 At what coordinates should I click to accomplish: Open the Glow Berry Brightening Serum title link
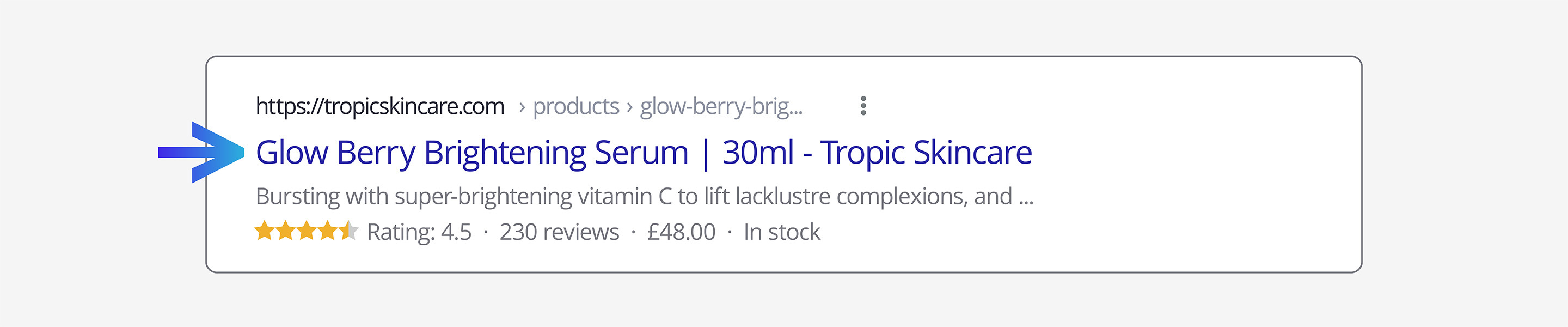click(471, 152)
